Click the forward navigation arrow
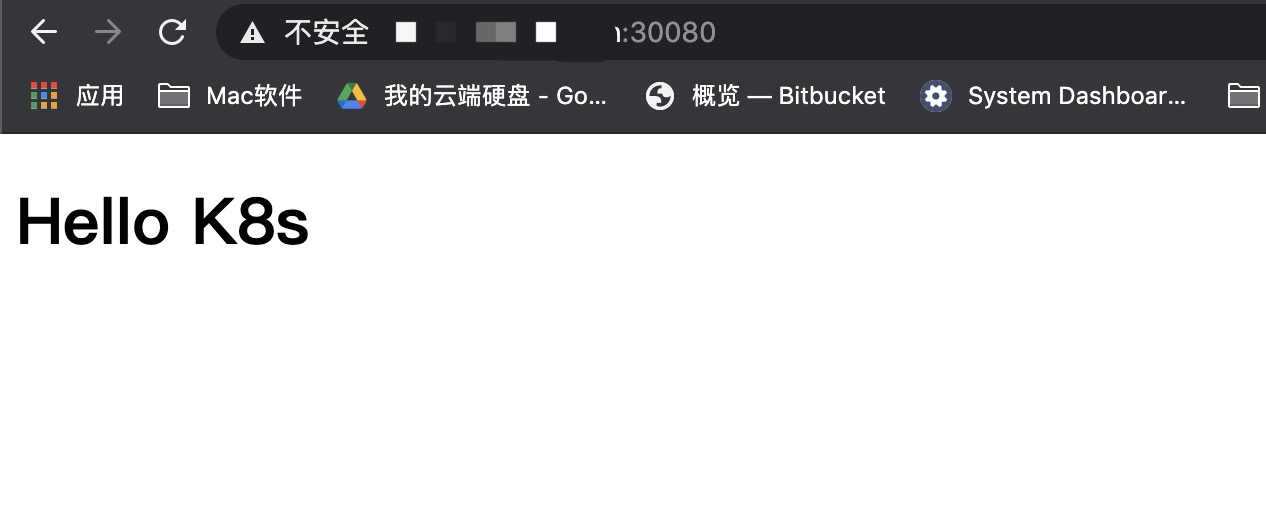Screen dimensions: 1266x510 tap(107, 32)
